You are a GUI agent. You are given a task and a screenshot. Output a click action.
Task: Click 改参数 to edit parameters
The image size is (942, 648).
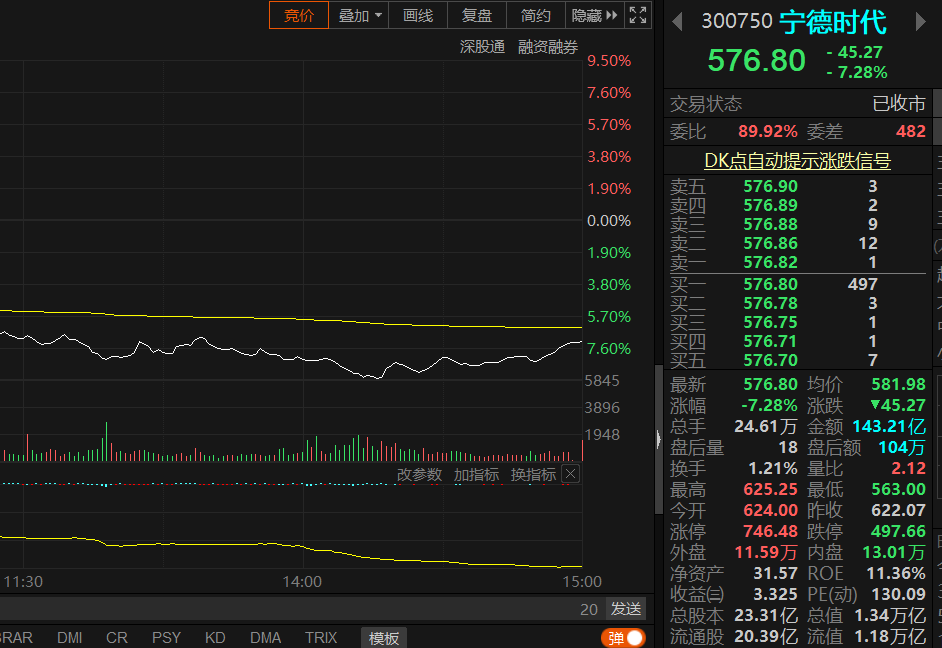[x=419, y=474]
